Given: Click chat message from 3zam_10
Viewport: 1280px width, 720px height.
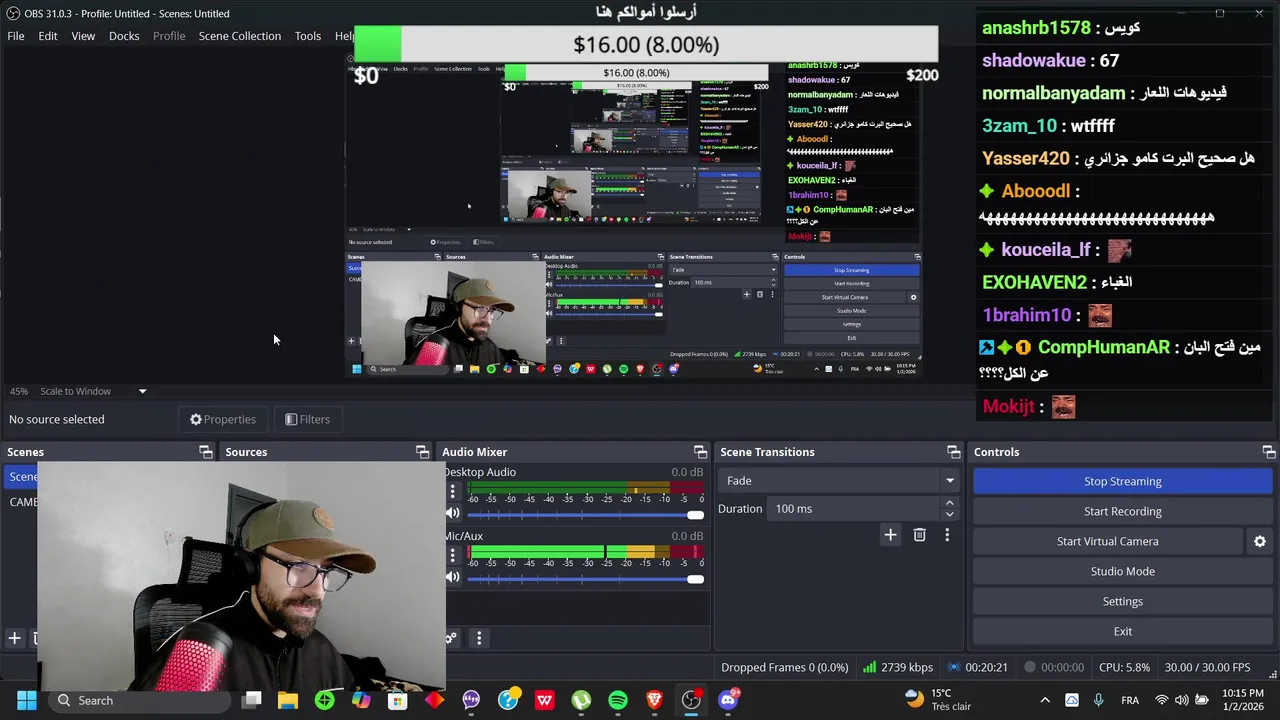Looking at the screenshot, I should 1048,126.
